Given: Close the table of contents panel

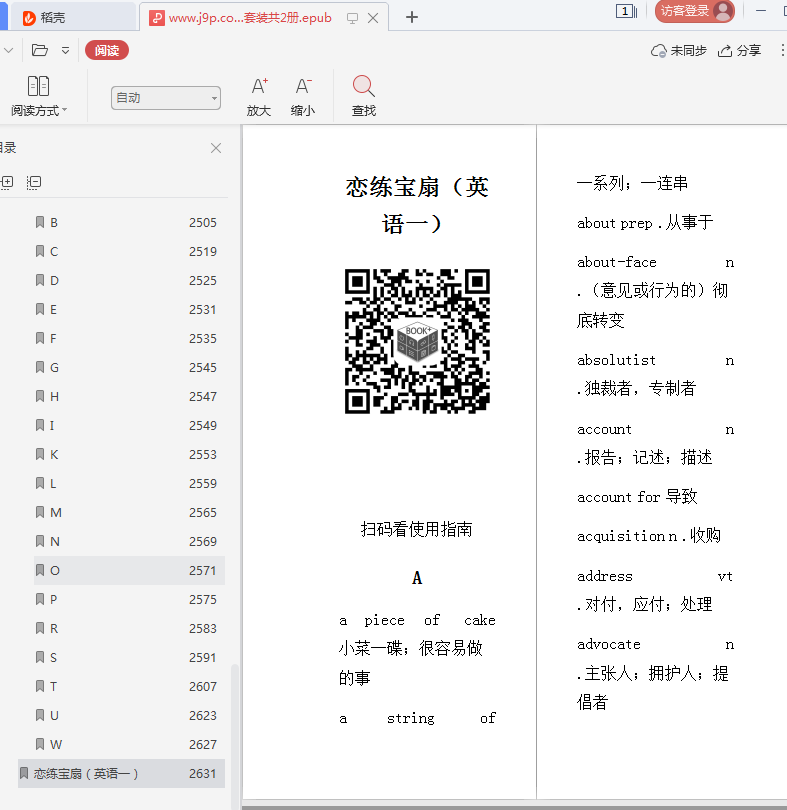Looking at the screenshot, I should (216, 148).
